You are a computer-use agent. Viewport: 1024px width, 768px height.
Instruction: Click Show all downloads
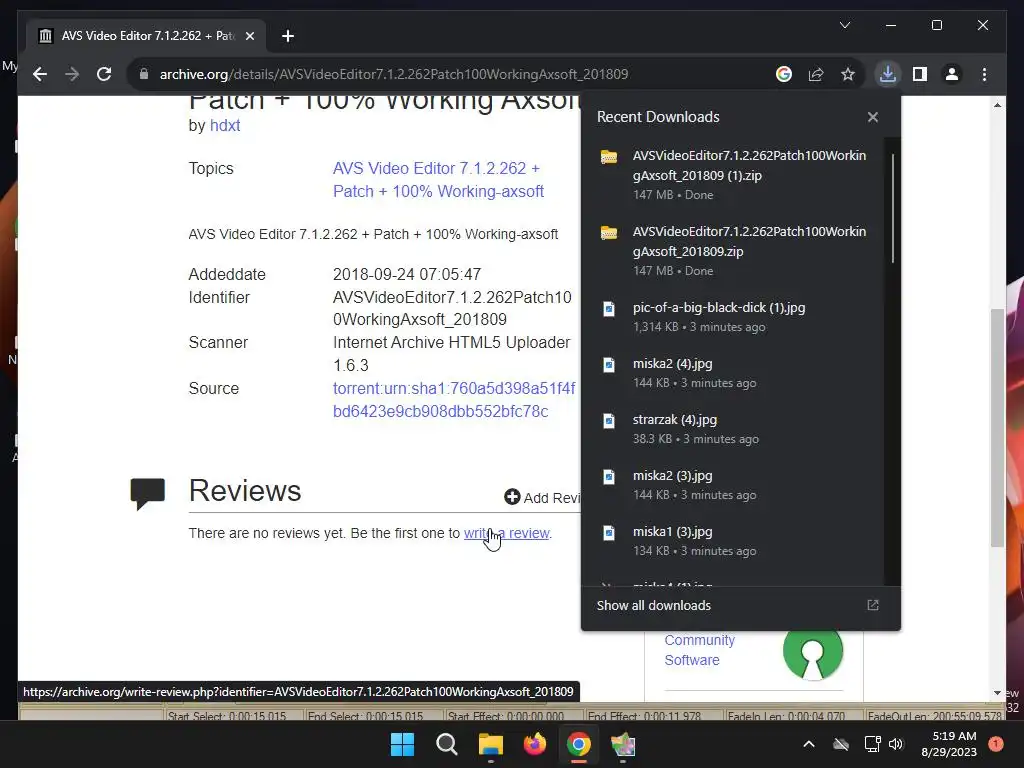pos(654,605)
